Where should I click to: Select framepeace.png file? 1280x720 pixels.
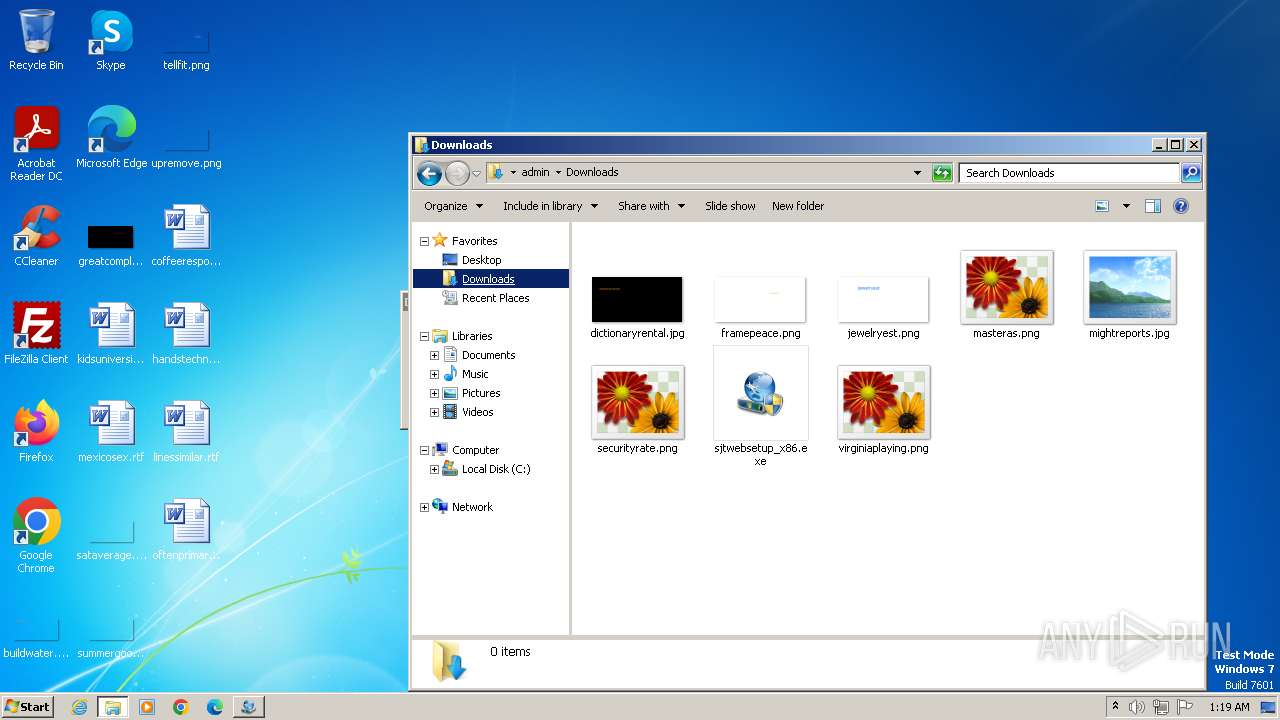click(x=760, y=308)
